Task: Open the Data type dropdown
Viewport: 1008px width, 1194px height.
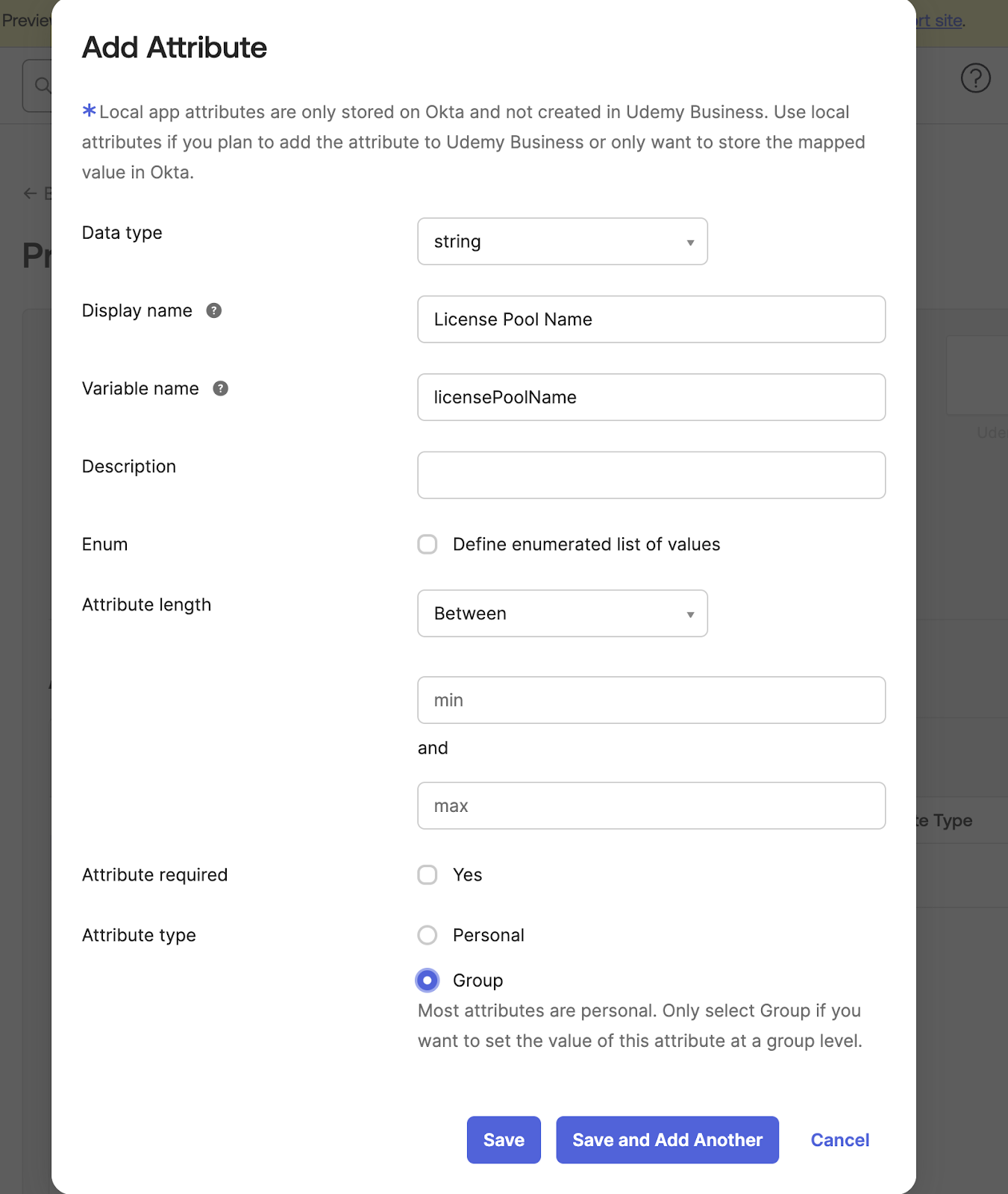Action: 562,241
